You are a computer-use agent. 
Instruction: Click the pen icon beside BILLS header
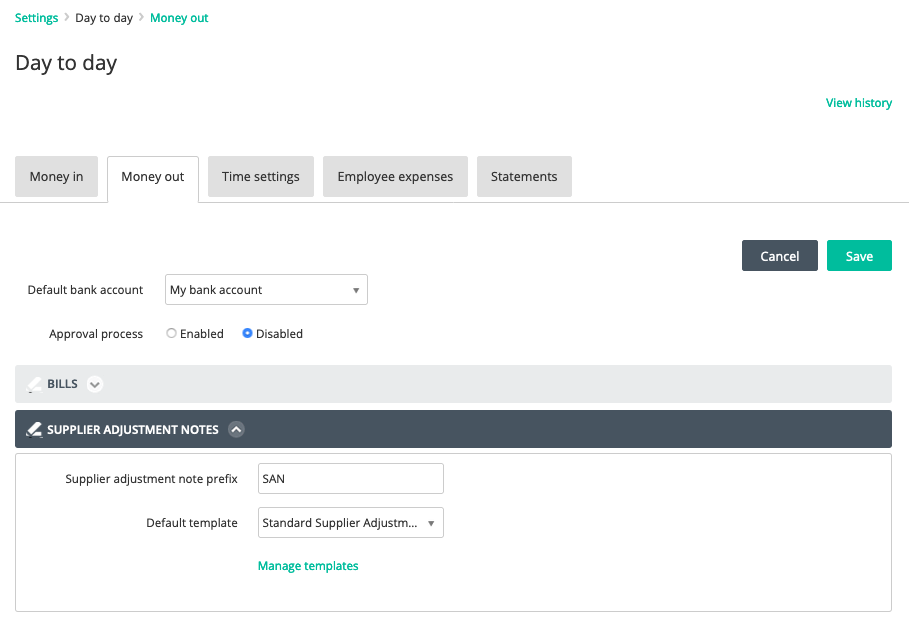tap(35, 384)
